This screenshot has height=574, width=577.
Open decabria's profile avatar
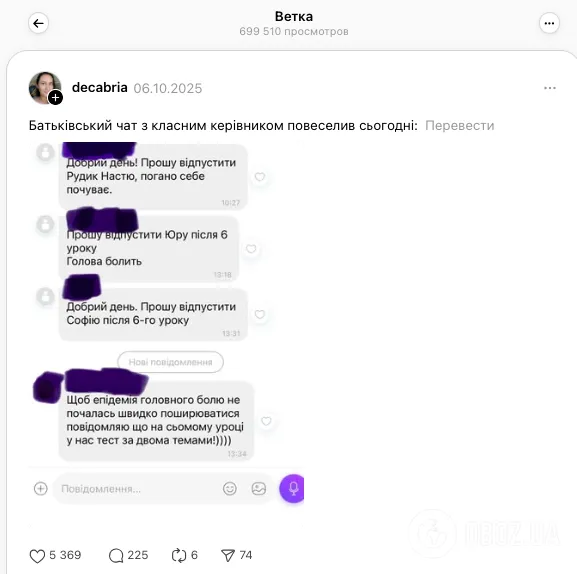point(45,88)
